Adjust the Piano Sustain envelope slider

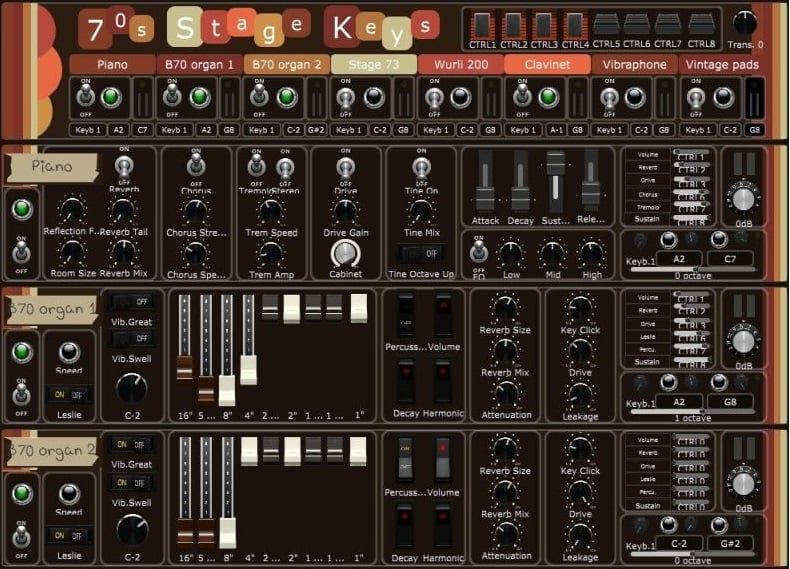[555, 164]
